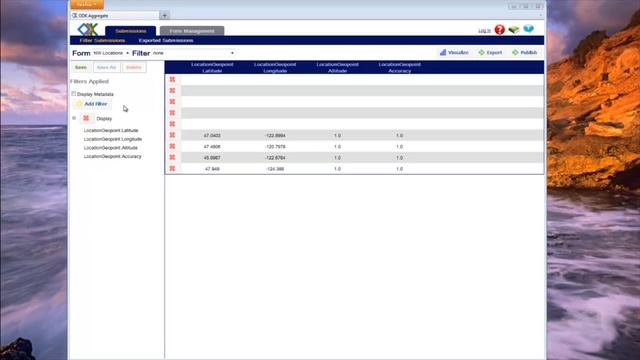Switch to the Form Management tab
This screenshot has width=640, height=360.
(192, 31)
